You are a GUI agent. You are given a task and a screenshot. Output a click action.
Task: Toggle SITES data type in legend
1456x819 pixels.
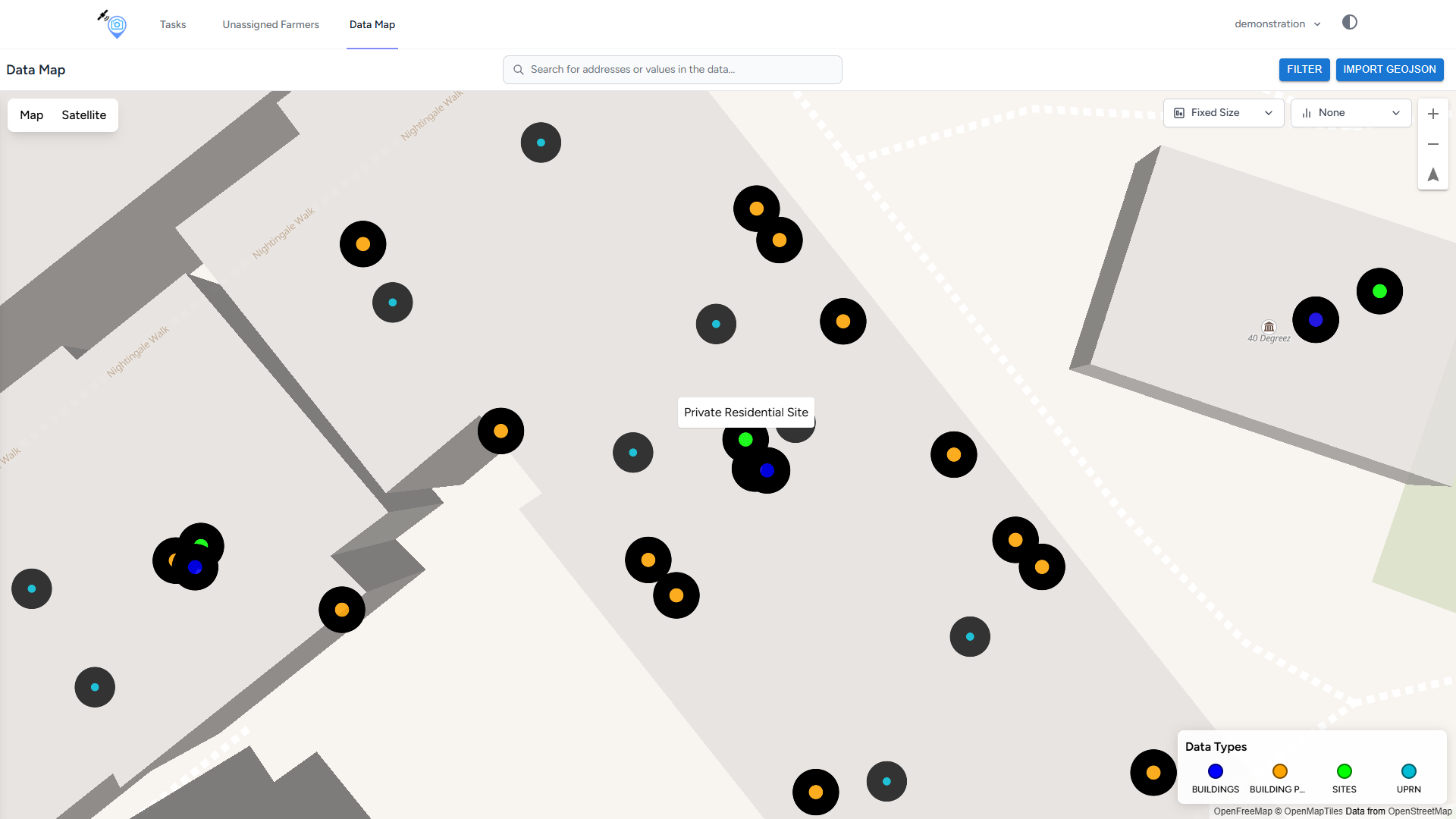[1344, 771]
